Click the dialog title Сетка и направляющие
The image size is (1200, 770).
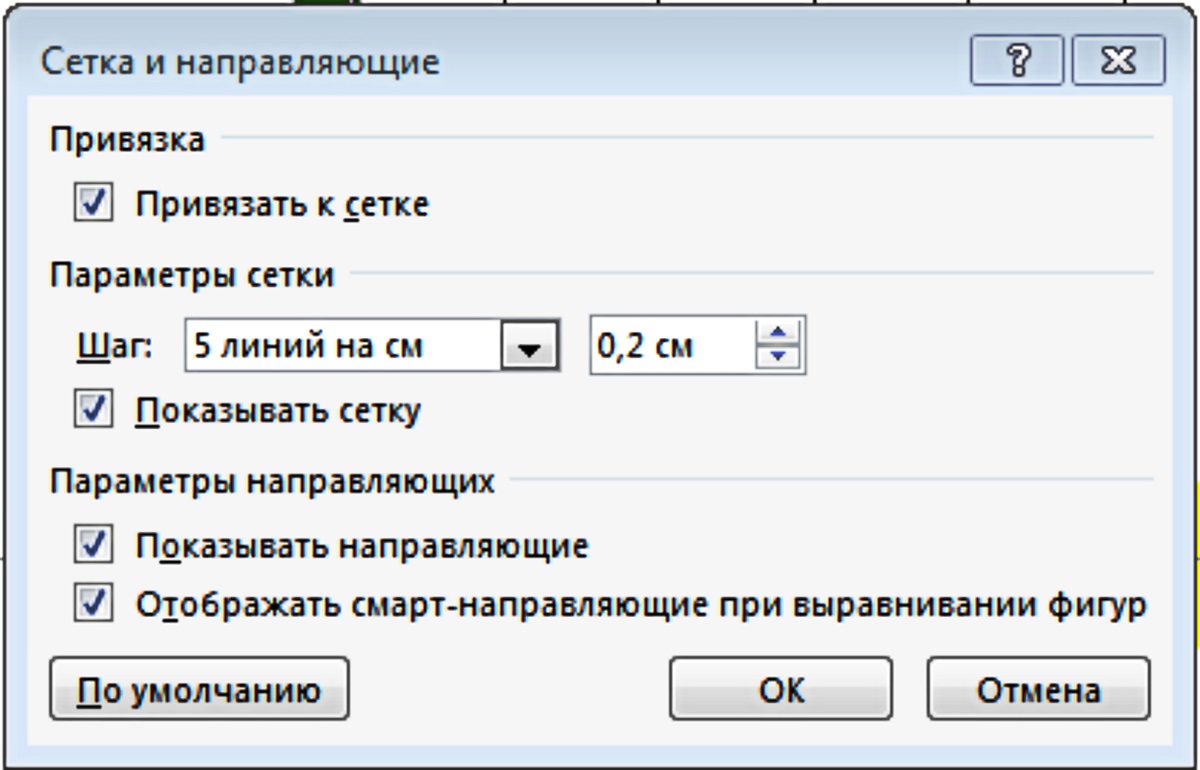[x=240, y=63]
